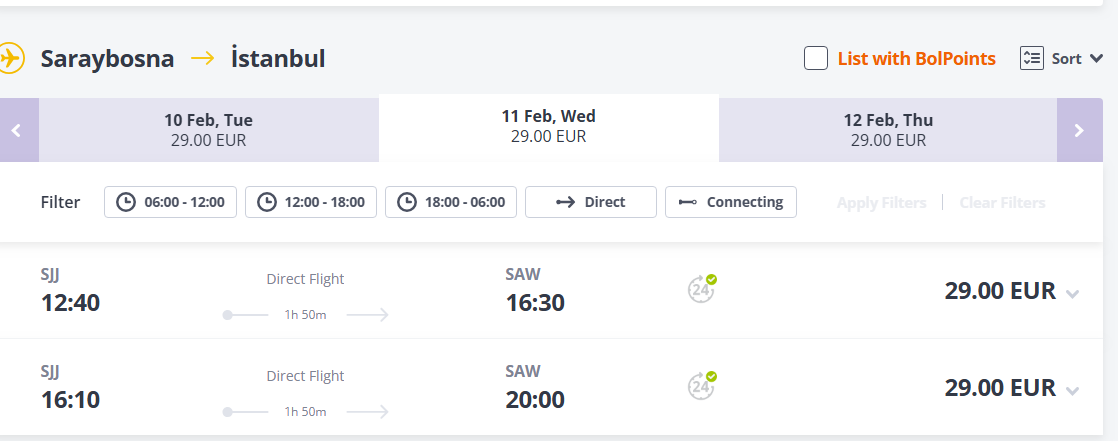Click the yellow airplane icon beside Saraybosna
Image resolution: width=1118 pixels, height=441 pixels.
point(10,58)
